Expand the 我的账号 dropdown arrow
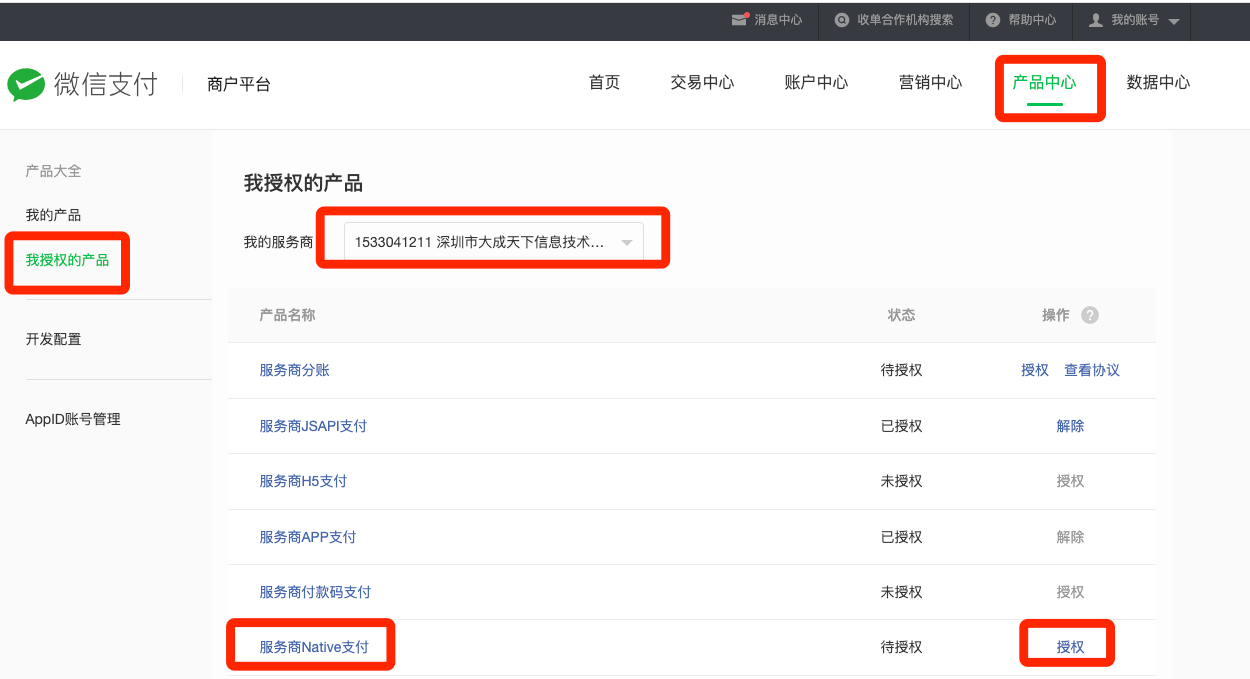Screen dimensions: 1250x679 (x=1174, y=21)
